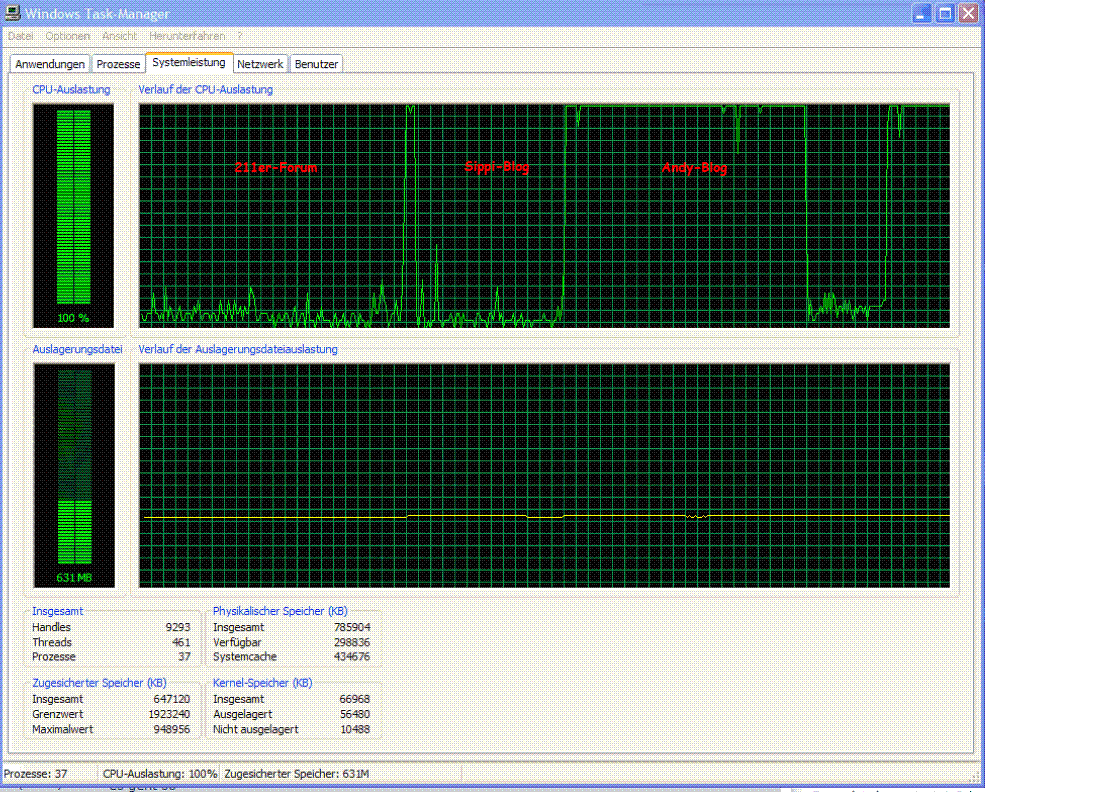Open the Optionen menu
Image resolution: width=1102 pixels, height=792 pixels.
coord(67,35)
